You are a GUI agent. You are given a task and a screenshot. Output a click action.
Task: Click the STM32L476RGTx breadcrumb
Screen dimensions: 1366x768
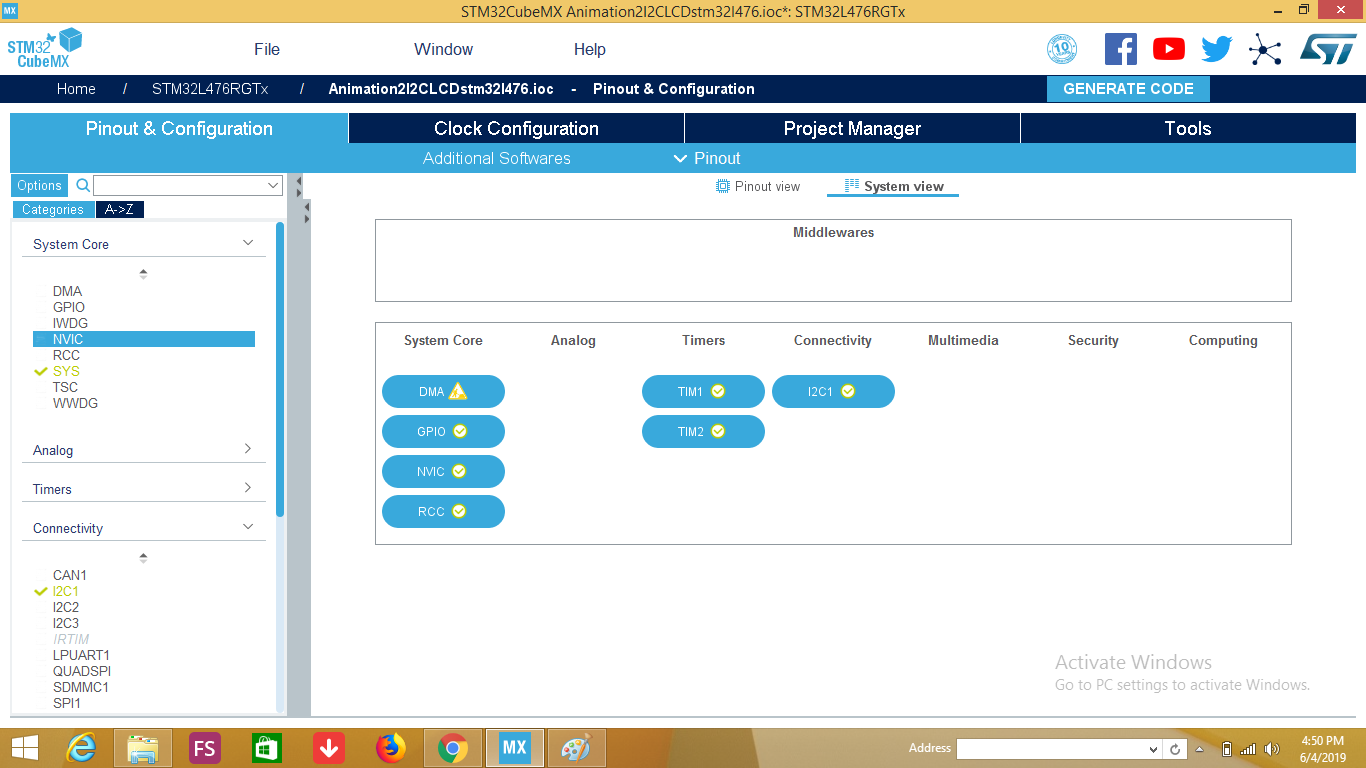tap(210, 89)
